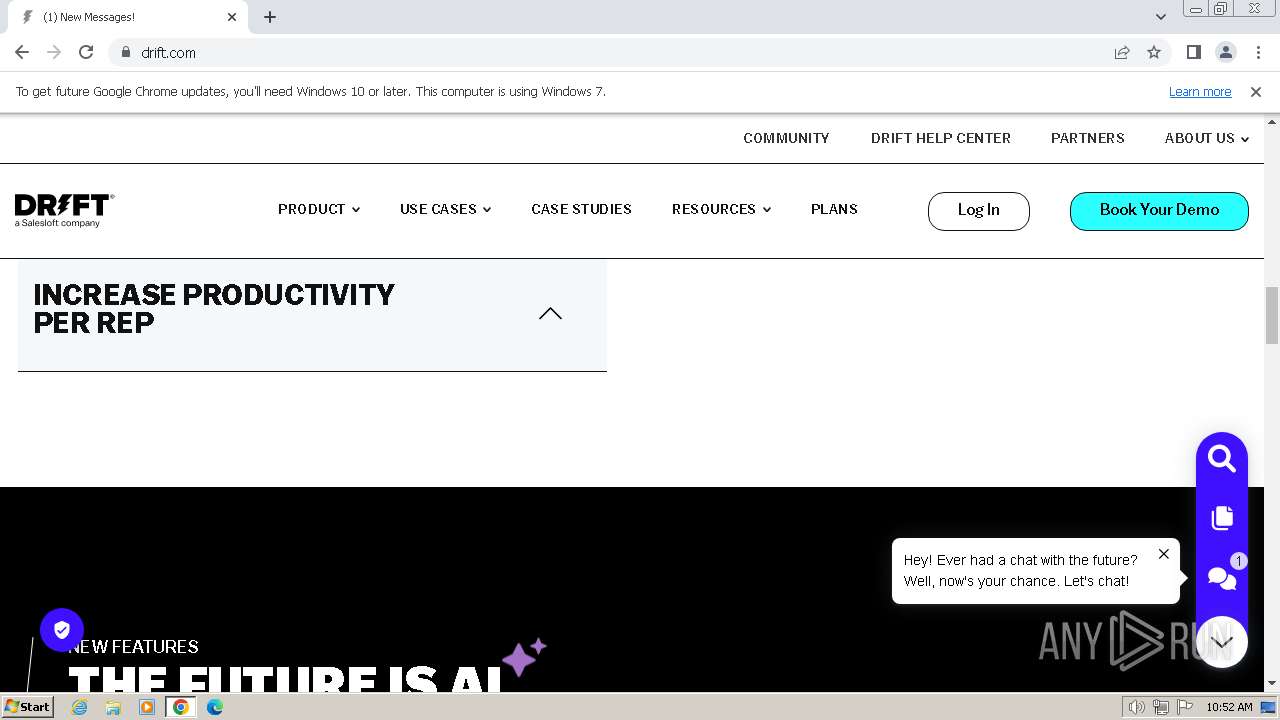The image size is (1280, 720).
Task: Expand the Use Cases menu
Action: click(446, 209)
